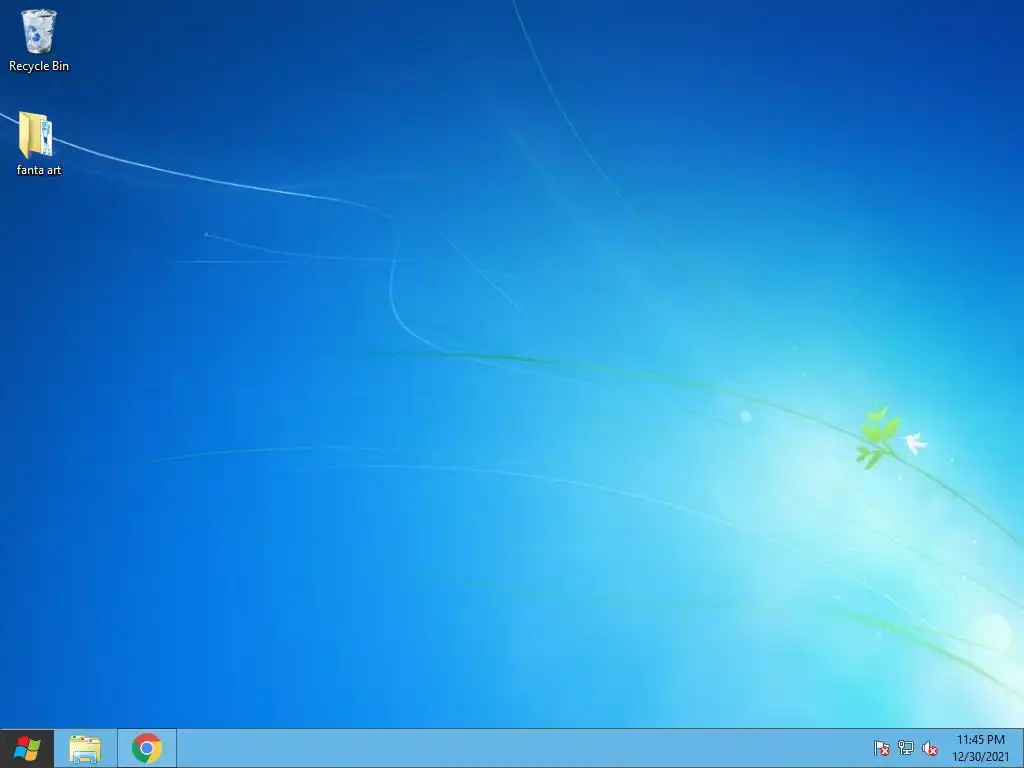1024x768 pixels.
Task: Click the Recycle Bin label text
Action: pyautogui.click(x=39, y=66)
